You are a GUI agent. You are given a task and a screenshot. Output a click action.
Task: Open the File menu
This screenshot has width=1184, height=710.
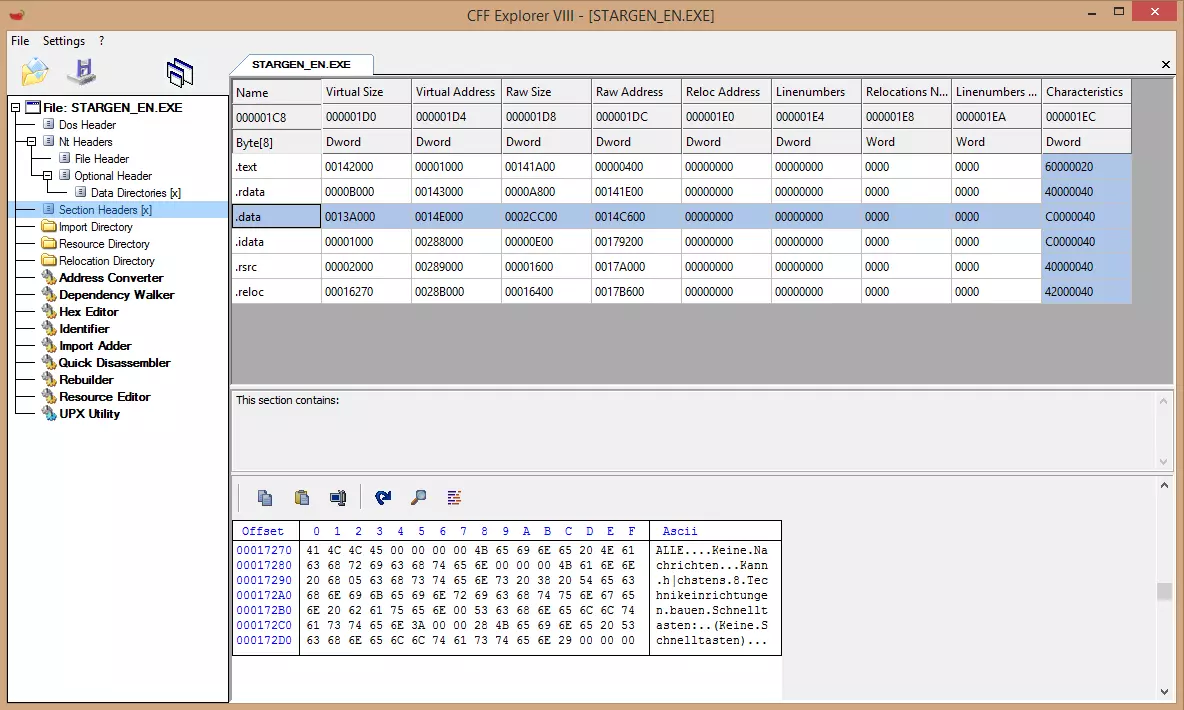pos(20,41)
